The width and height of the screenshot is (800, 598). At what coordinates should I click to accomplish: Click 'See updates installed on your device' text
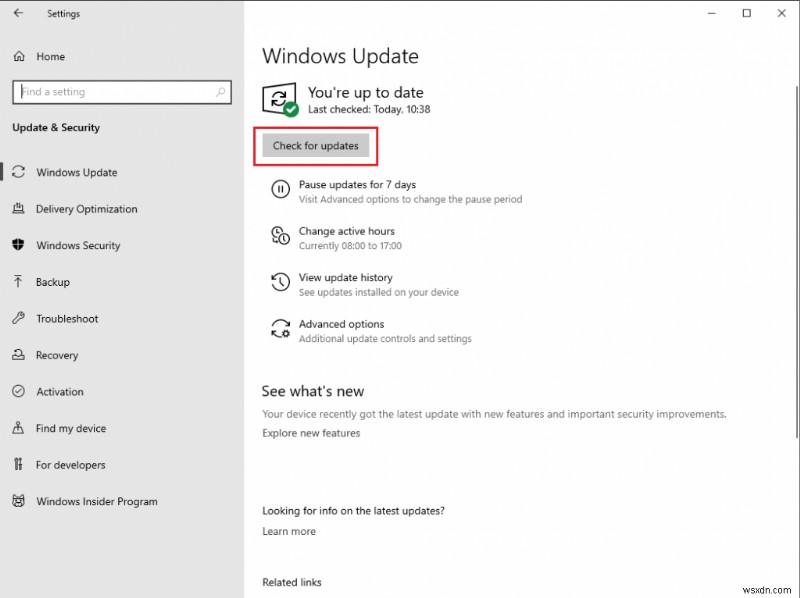[x=379, y=292]
